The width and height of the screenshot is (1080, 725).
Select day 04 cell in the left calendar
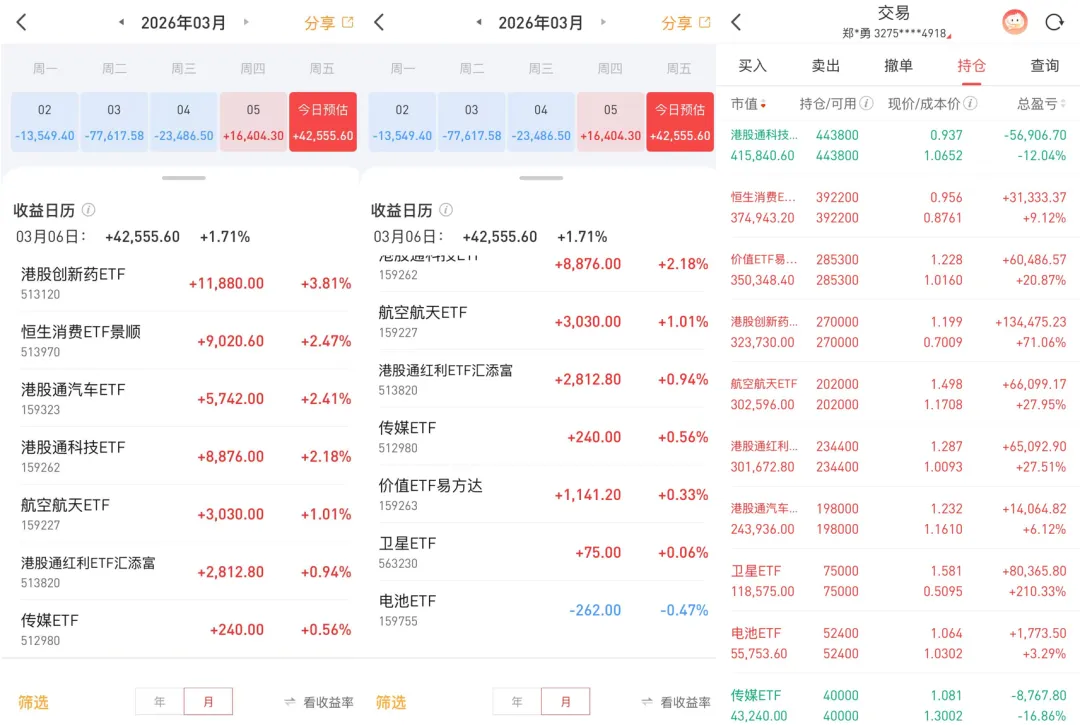coord(183,122)
